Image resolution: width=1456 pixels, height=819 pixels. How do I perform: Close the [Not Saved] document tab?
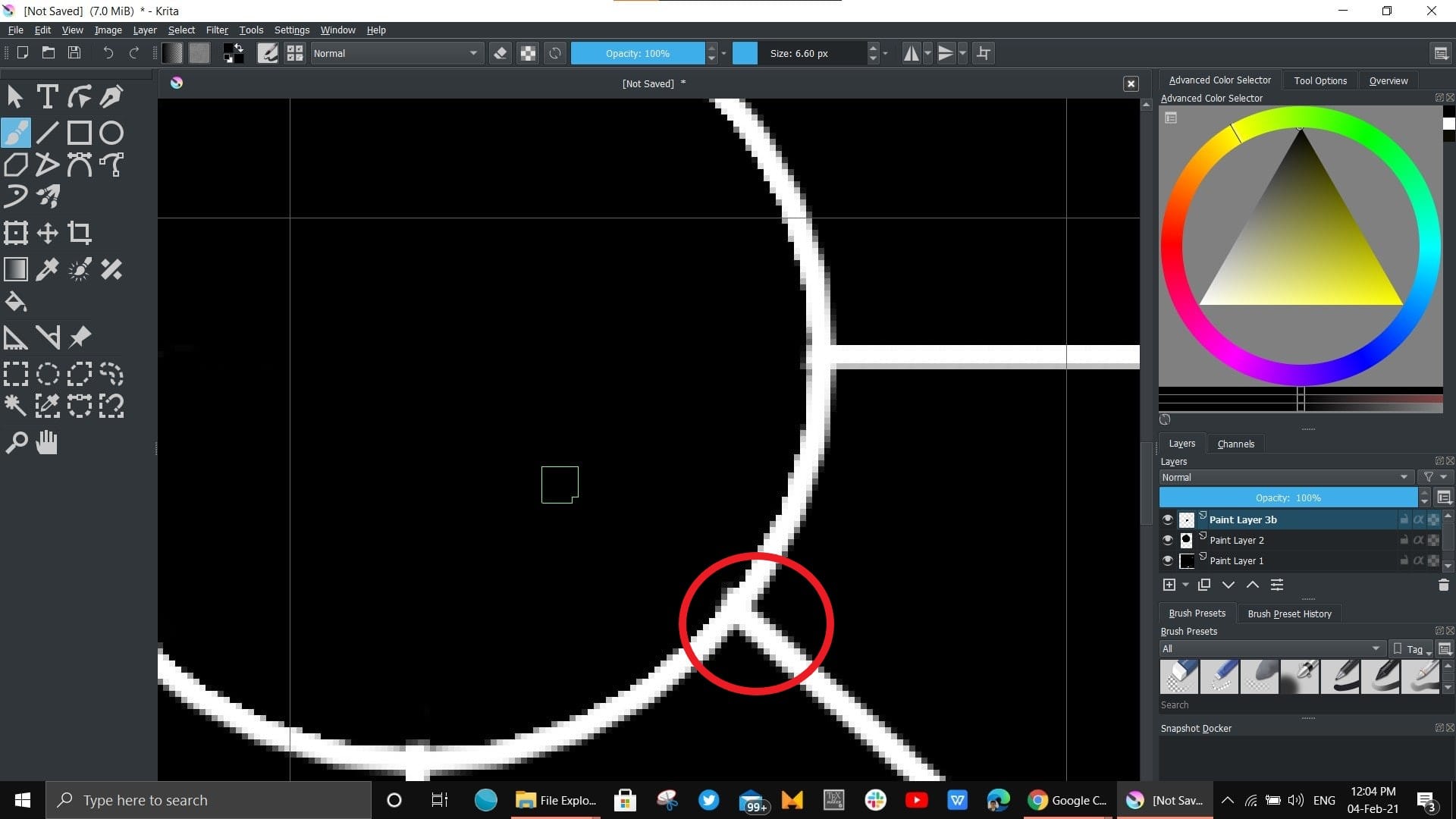(x=1131, y=83)
